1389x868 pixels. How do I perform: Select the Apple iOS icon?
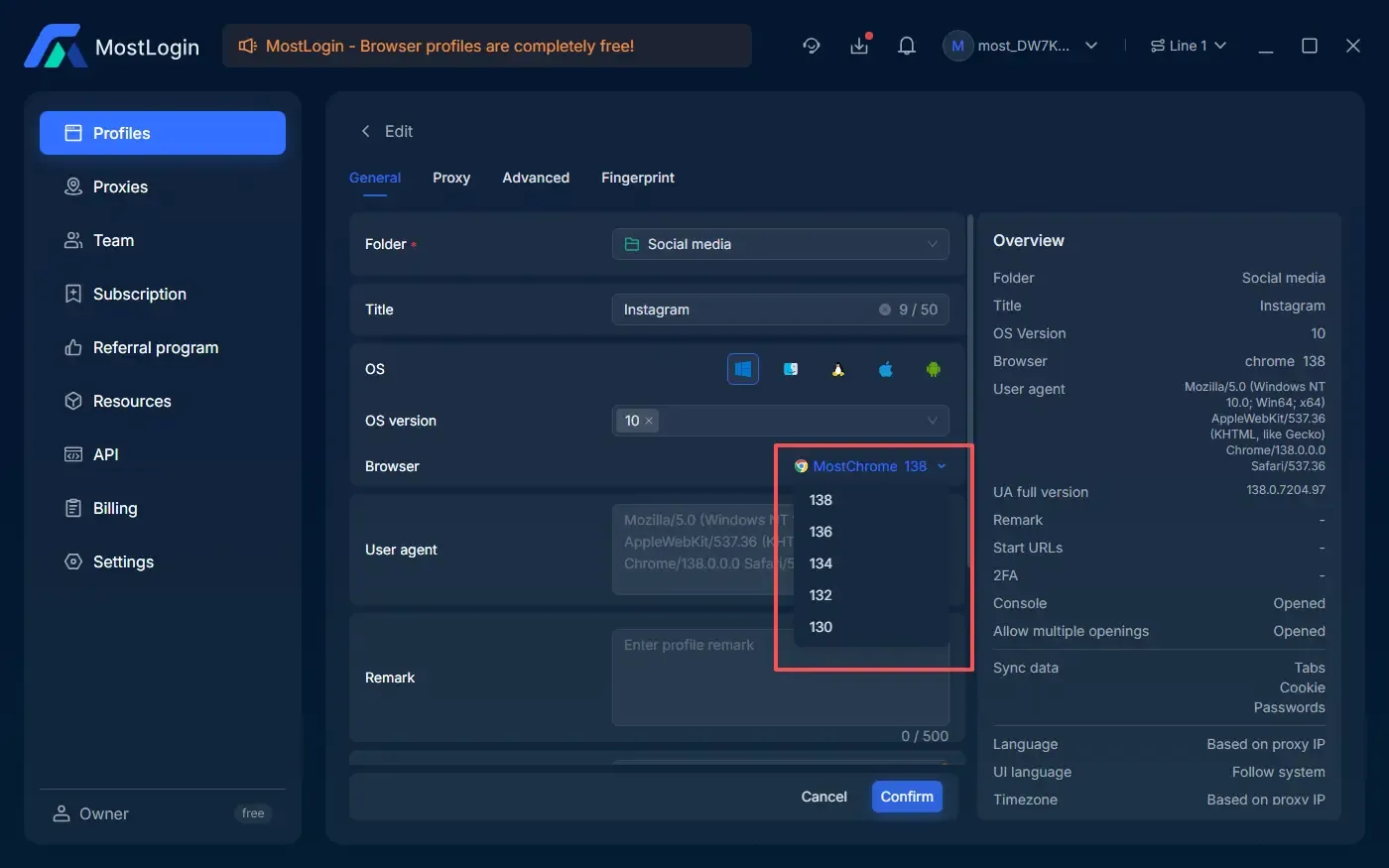point(886,369)
